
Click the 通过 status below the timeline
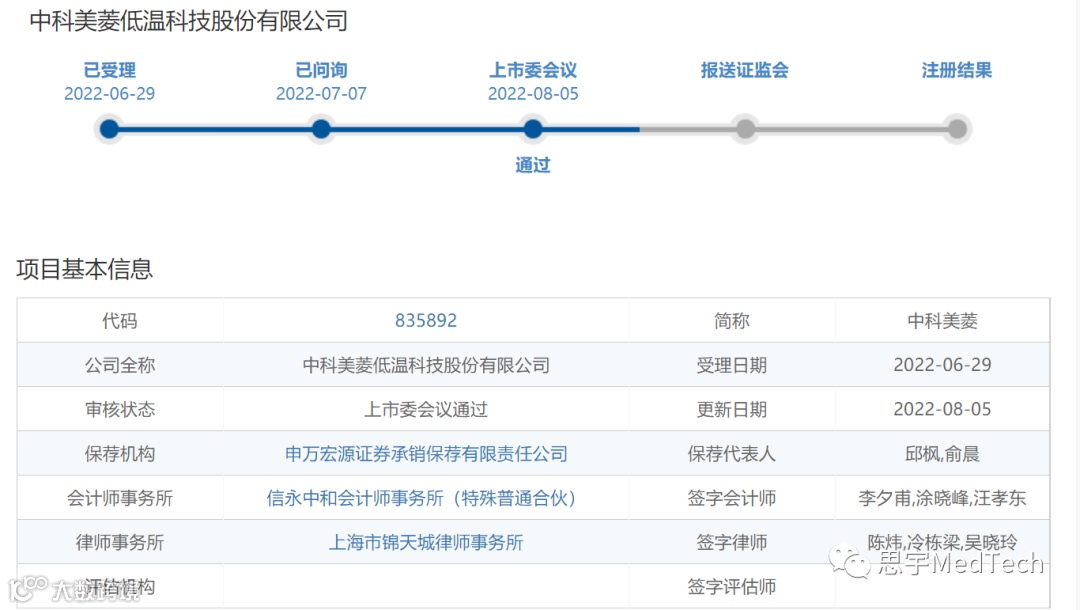tap(533, 165)
